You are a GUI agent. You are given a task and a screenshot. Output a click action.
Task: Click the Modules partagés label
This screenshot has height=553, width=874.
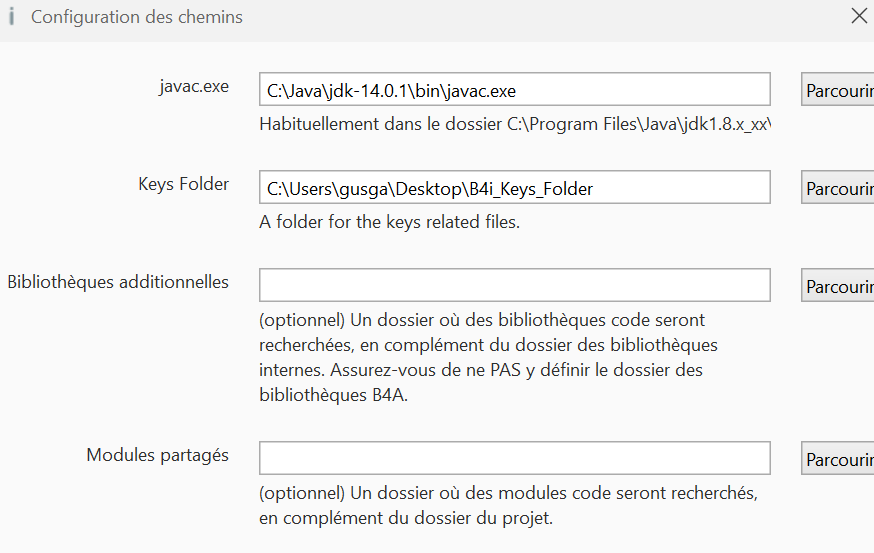point(157,455)
